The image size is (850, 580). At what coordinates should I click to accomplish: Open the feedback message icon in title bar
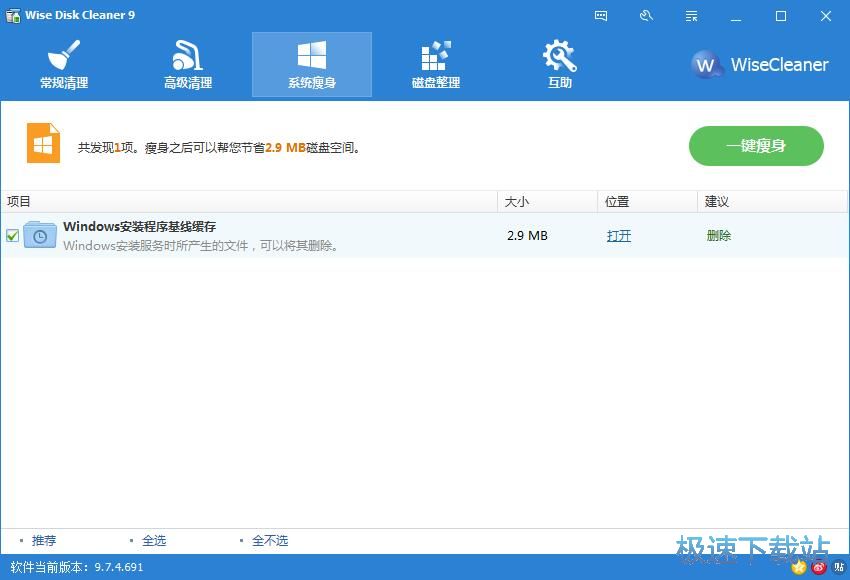601,16
